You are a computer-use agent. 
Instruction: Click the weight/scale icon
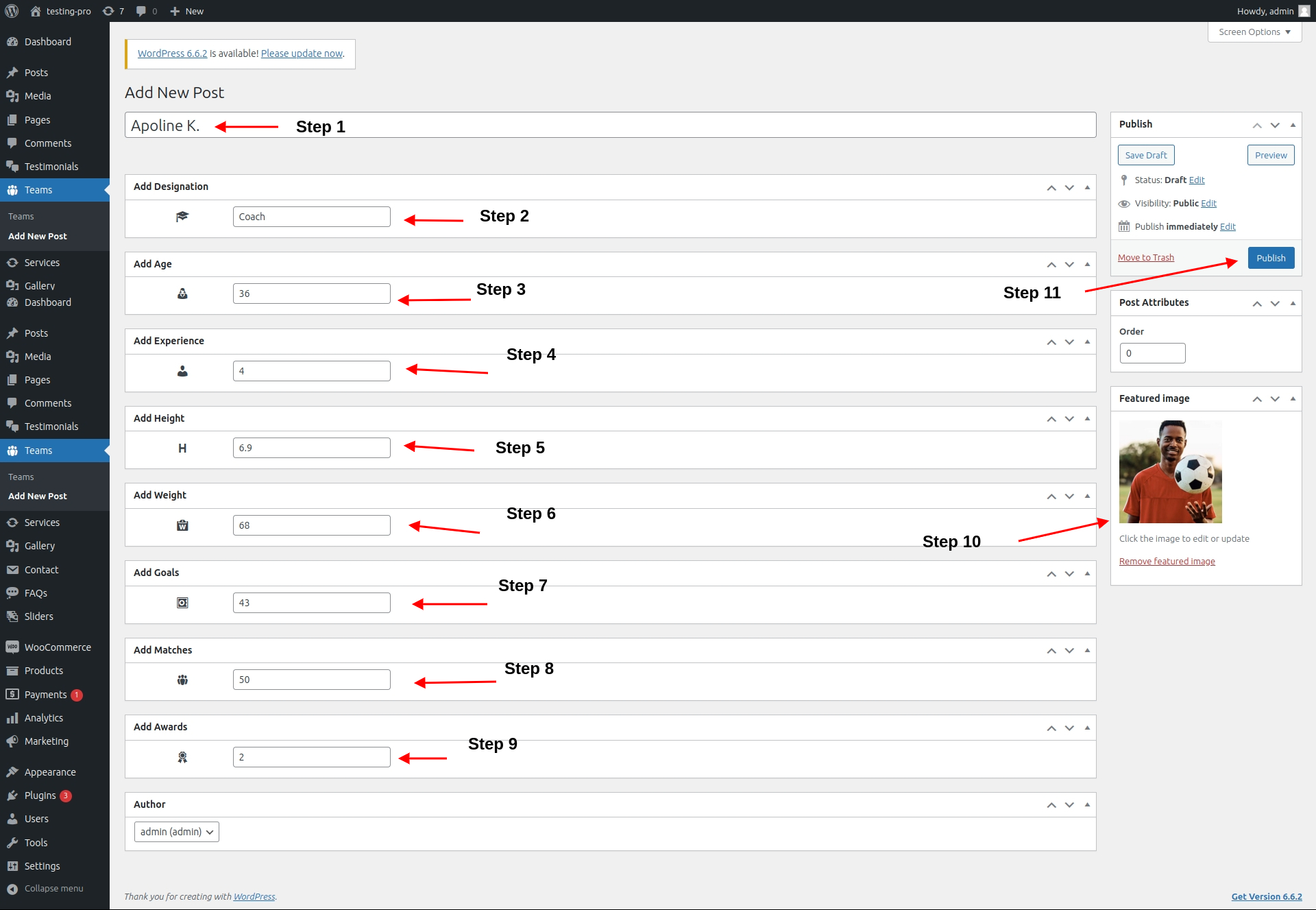(182, 525)
